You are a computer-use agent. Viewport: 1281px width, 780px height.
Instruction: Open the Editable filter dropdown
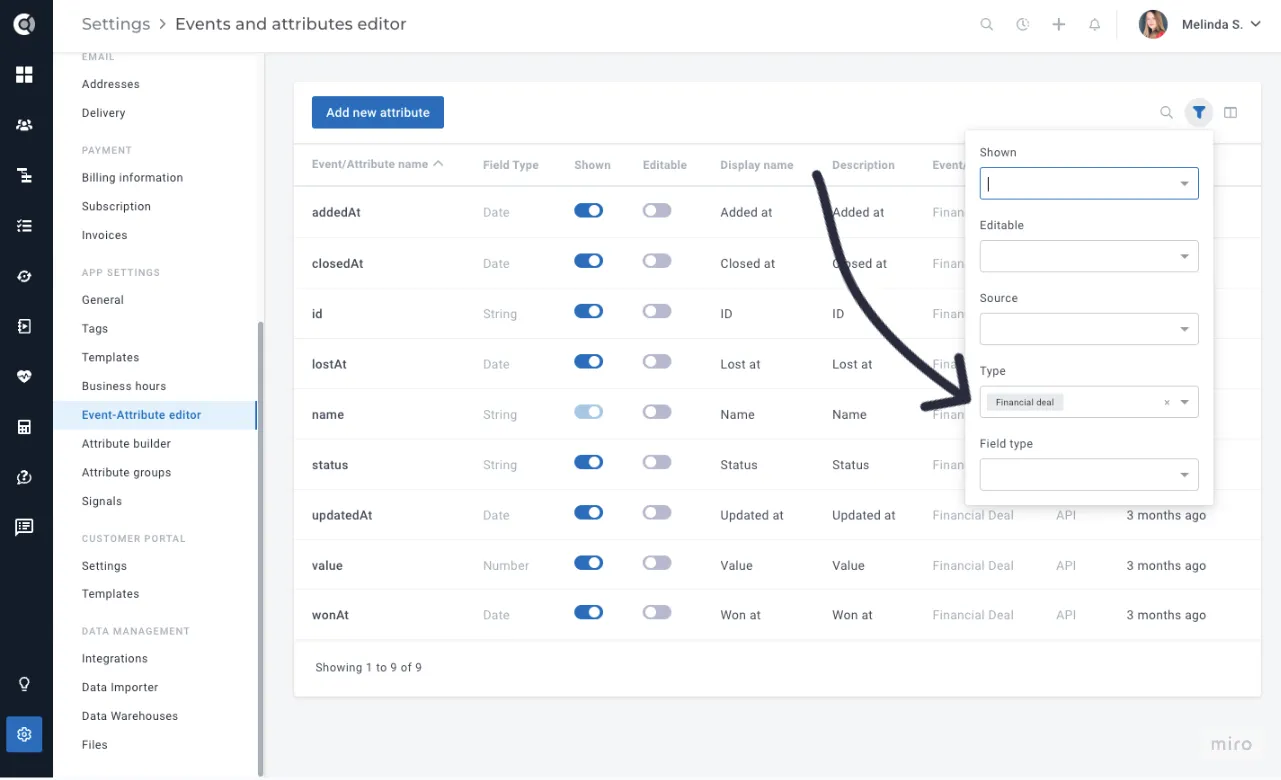(1089, 256)
